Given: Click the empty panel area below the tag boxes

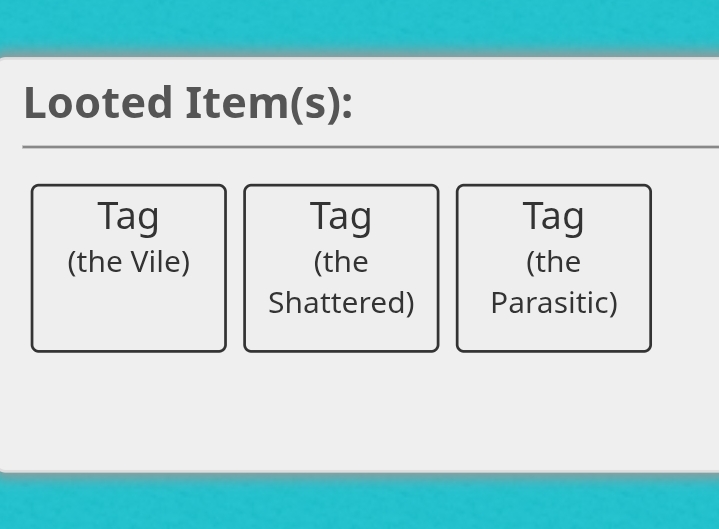Looking at the screenshot, I should 360,410.
